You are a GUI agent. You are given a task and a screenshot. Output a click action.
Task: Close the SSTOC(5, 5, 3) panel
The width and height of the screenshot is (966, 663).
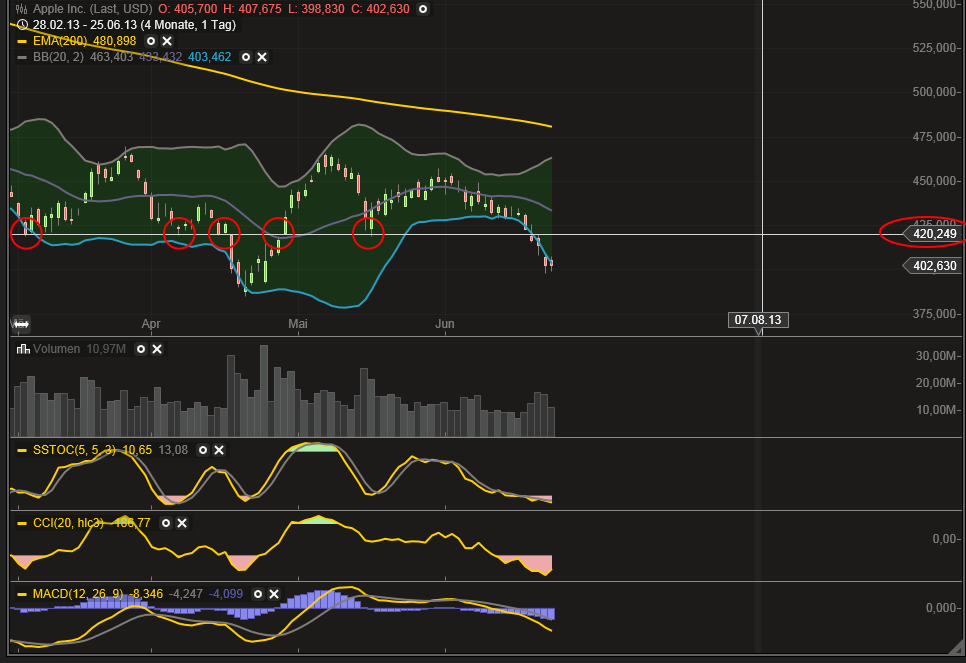(x=219, y=450)
